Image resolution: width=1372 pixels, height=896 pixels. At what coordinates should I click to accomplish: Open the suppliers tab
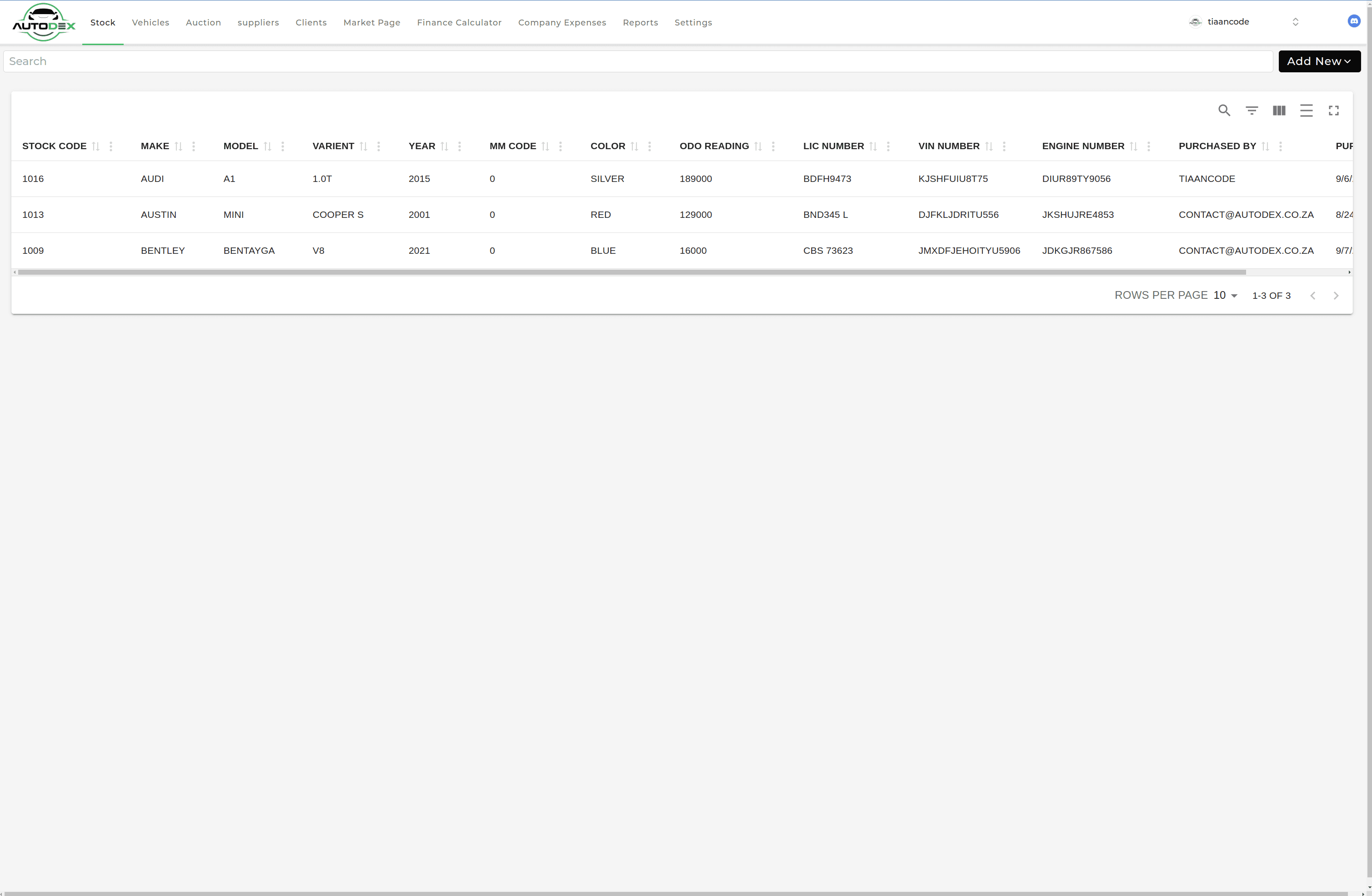coord(258,22)
